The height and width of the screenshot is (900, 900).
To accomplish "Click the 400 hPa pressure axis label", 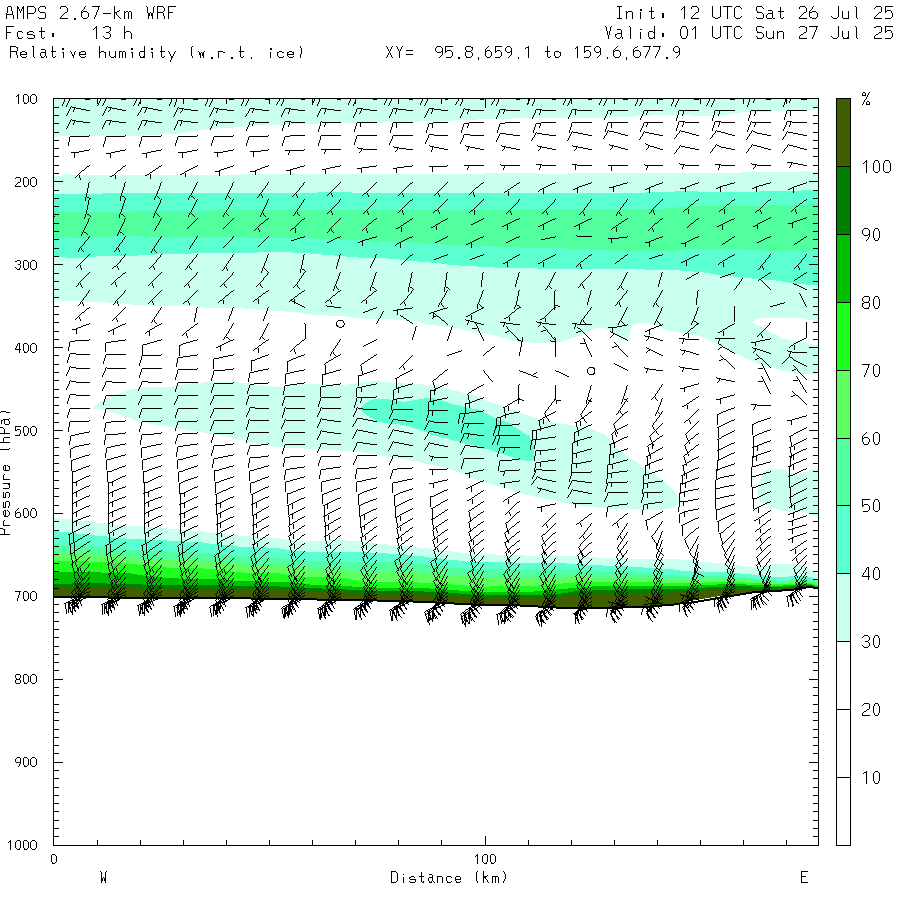I will (26, 348).
